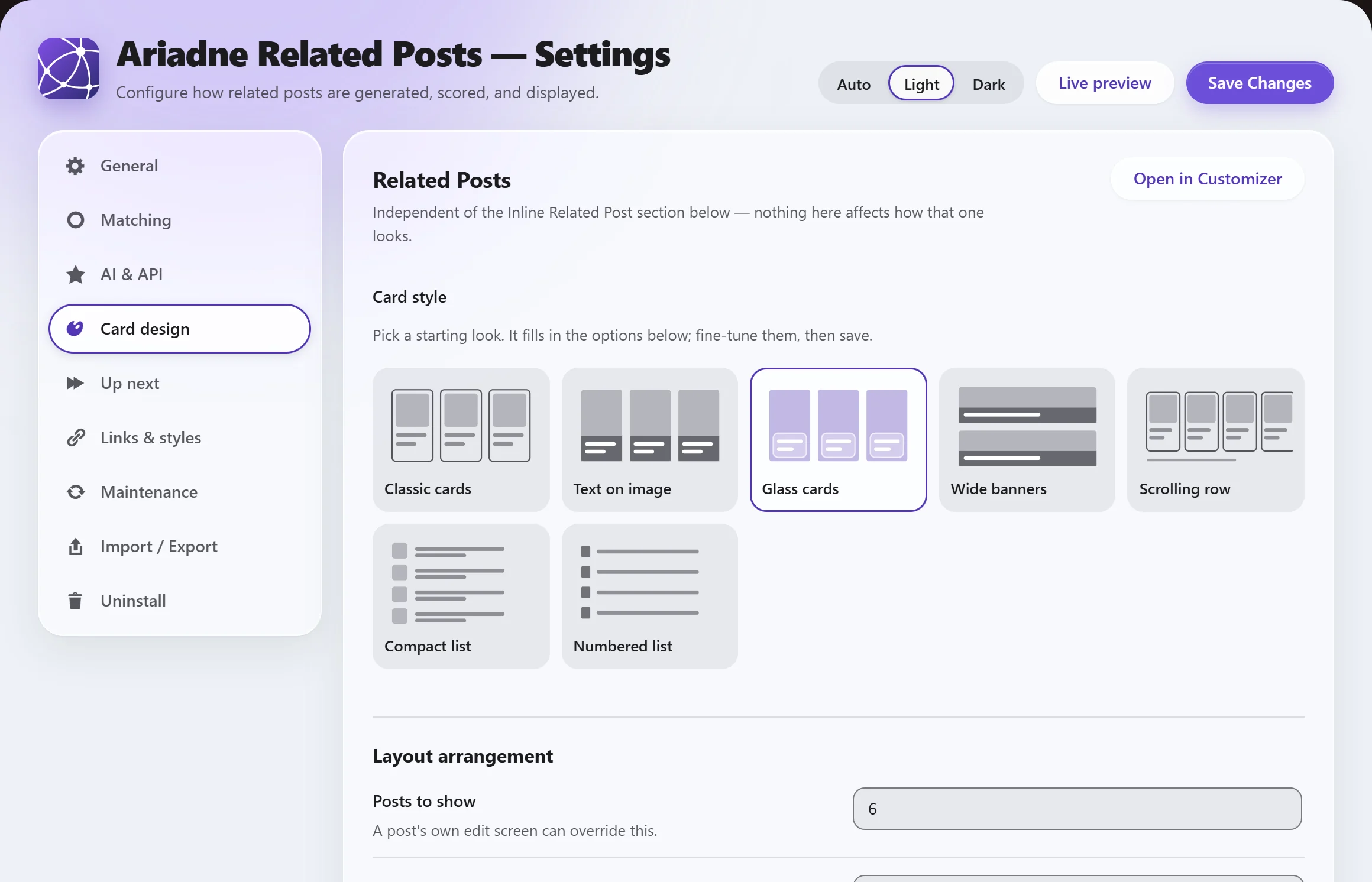
Task: Click the Layout arrangement heading
Action: [x=462, y=756]
